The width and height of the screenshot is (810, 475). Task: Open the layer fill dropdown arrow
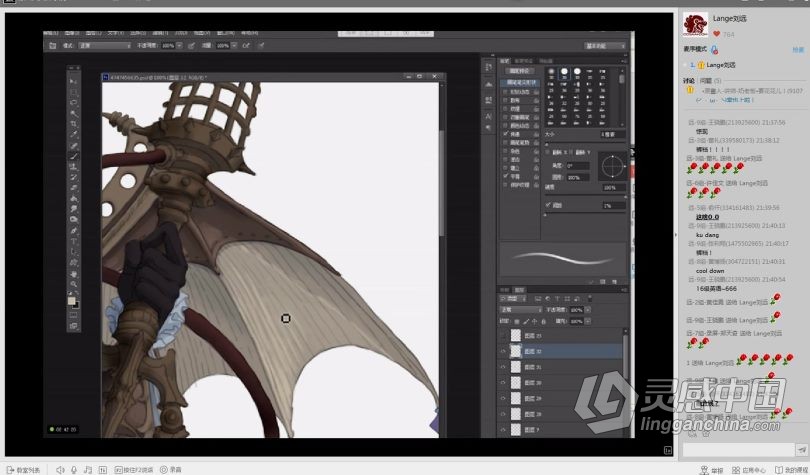click(x=588, y=321)
